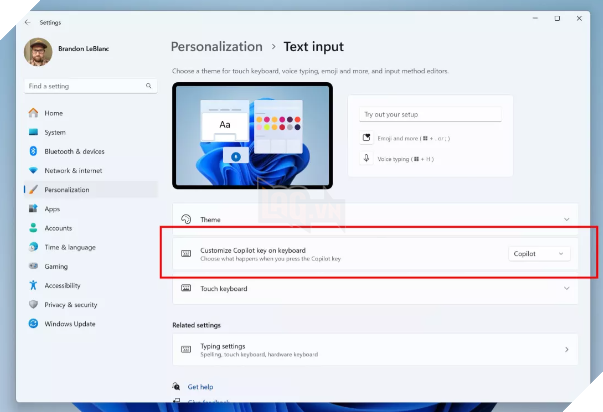Click the Personalization paintbrush icon
603x412 pixels.
click(x=33, y=189)
